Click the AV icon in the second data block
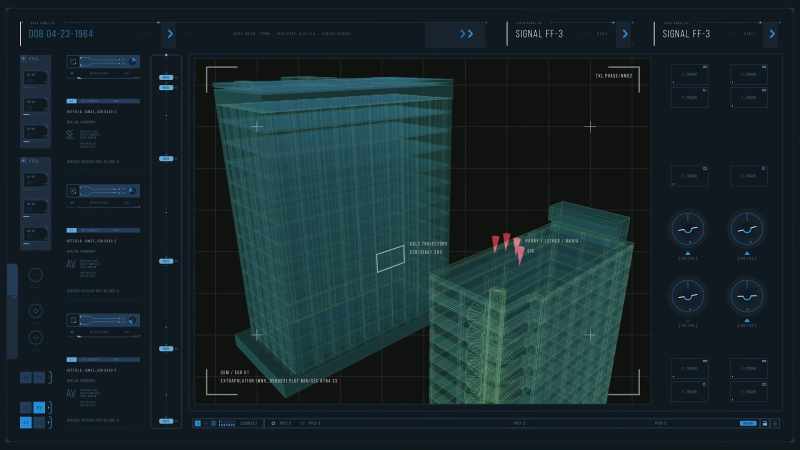This screenshot has height=450, width=800. tap(71, 264)
